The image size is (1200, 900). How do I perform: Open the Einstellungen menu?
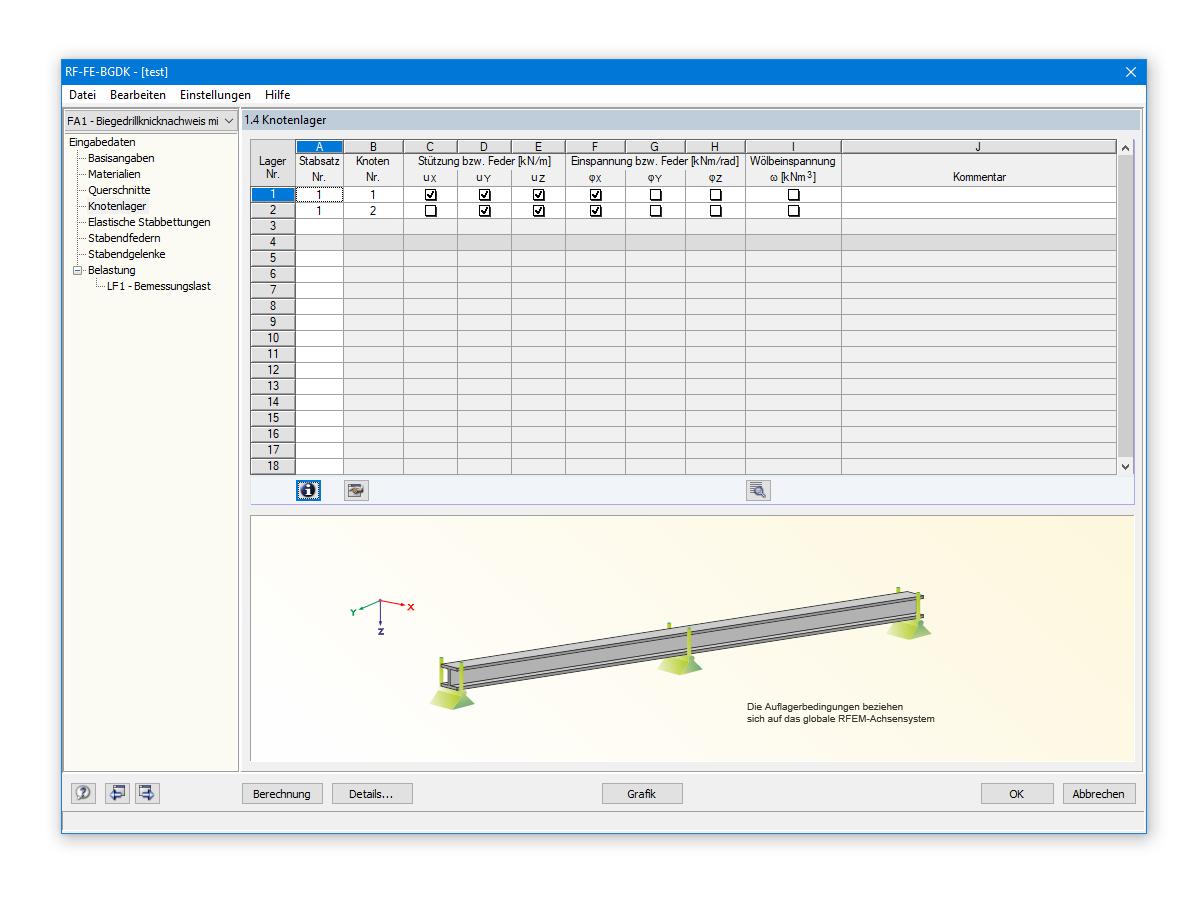[215, 95]
